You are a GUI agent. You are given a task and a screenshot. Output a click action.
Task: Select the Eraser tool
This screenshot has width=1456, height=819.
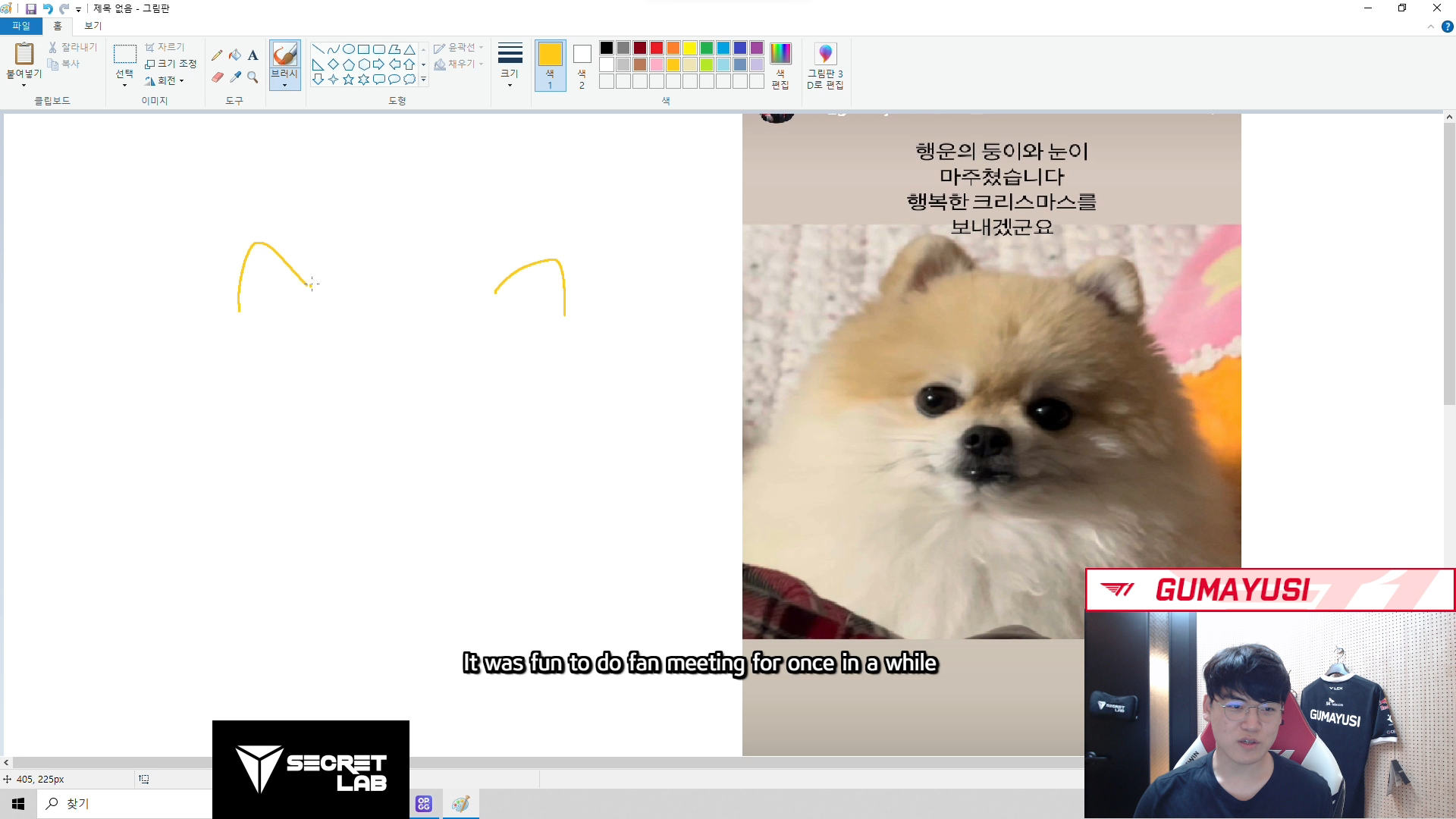point(217,77)
